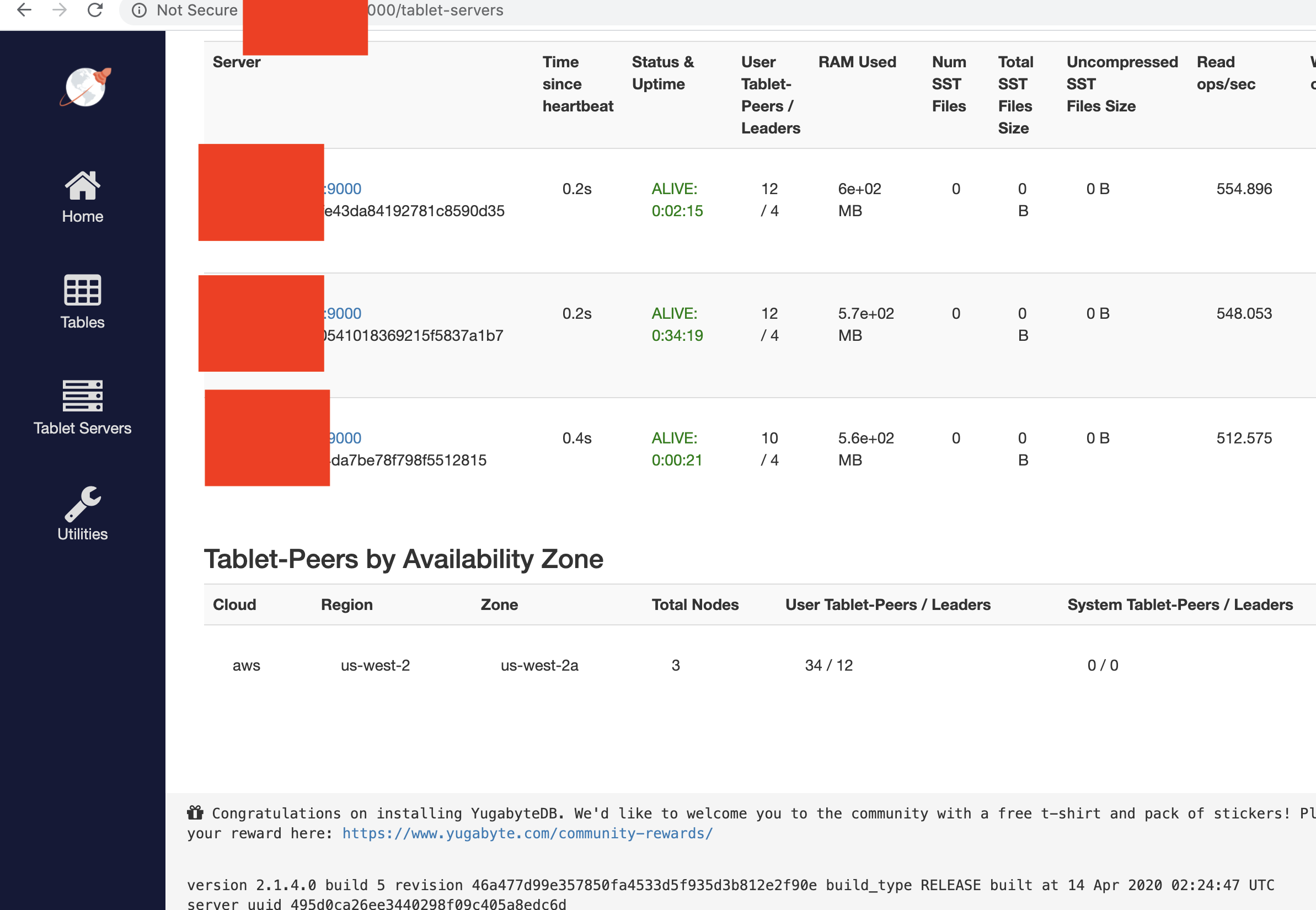Click the Read ops/sec column header
This screenshot has width=1316, height=910.
click(x=1226, y=73)
